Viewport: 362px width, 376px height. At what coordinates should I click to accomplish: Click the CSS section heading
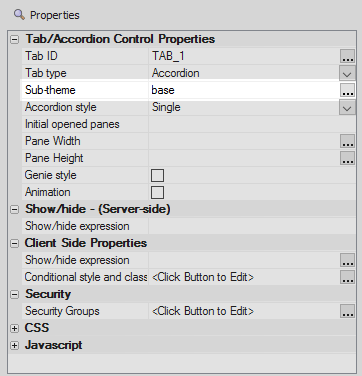coord(37,328)
